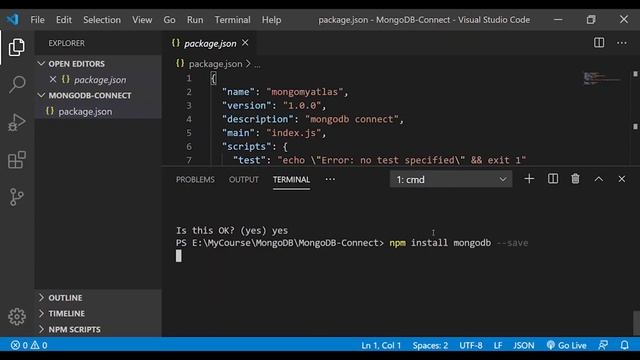
Task: Click the terminal scrollbar thumb
Action: (636, 323)
